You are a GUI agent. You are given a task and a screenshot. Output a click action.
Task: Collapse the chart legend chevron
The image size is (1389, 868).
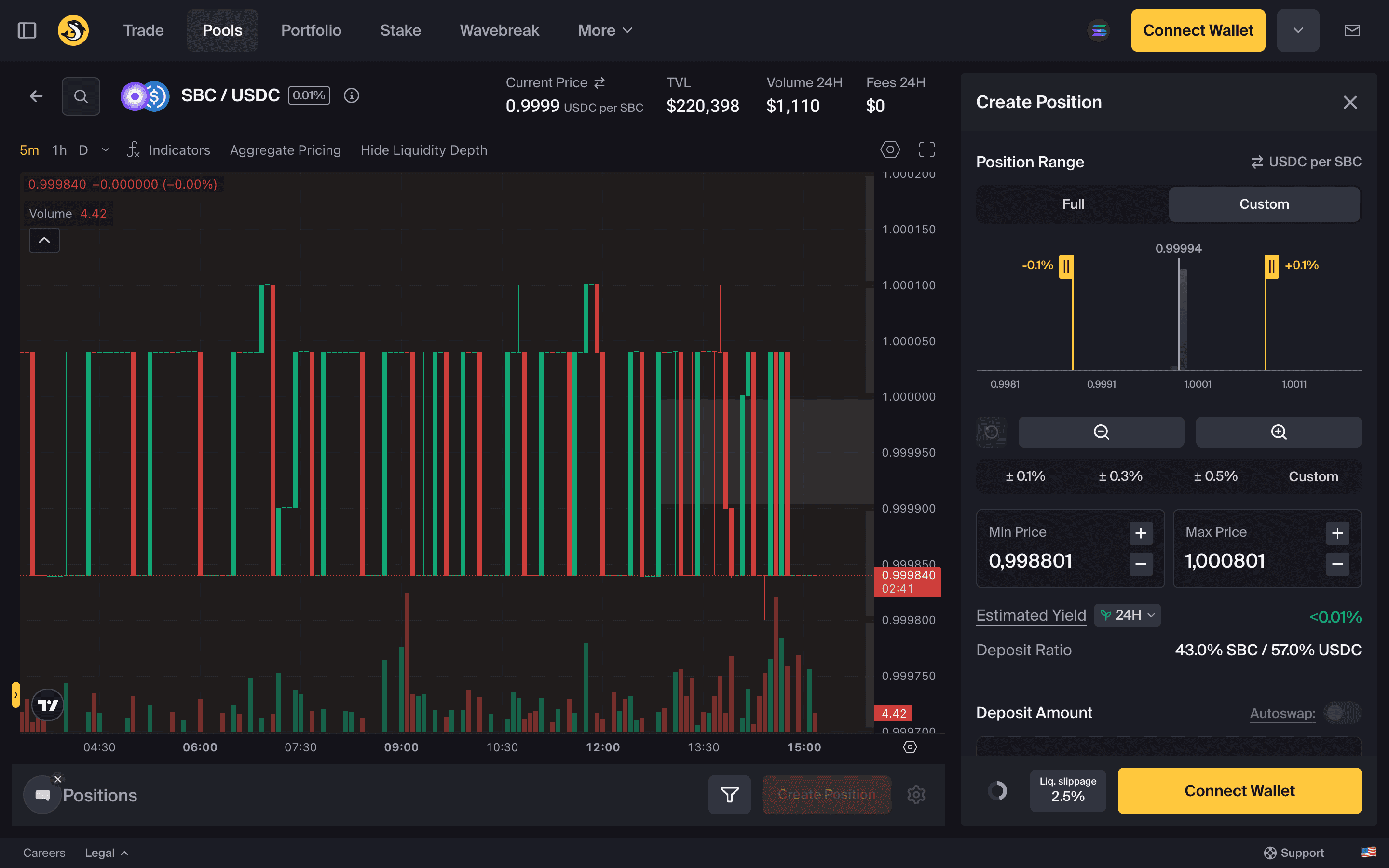[x=44, y=240]
